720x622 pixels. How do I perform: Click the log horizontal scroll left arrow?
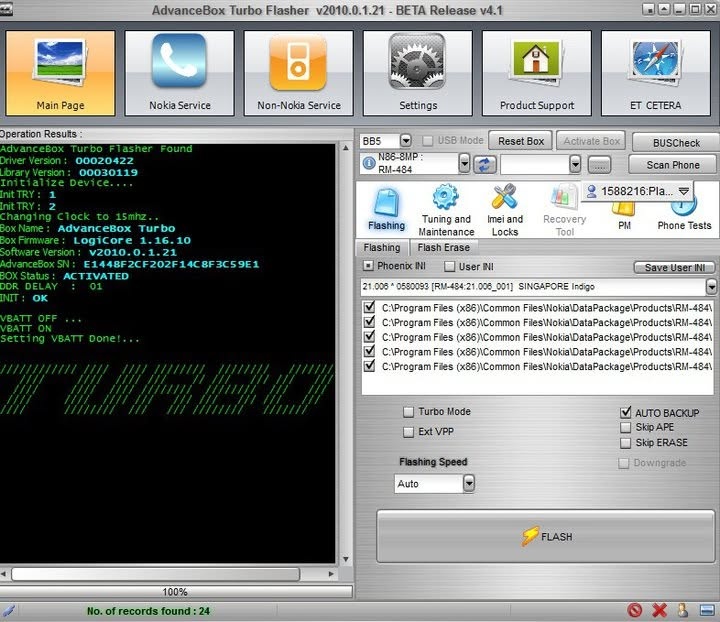[x=4, y=574]
